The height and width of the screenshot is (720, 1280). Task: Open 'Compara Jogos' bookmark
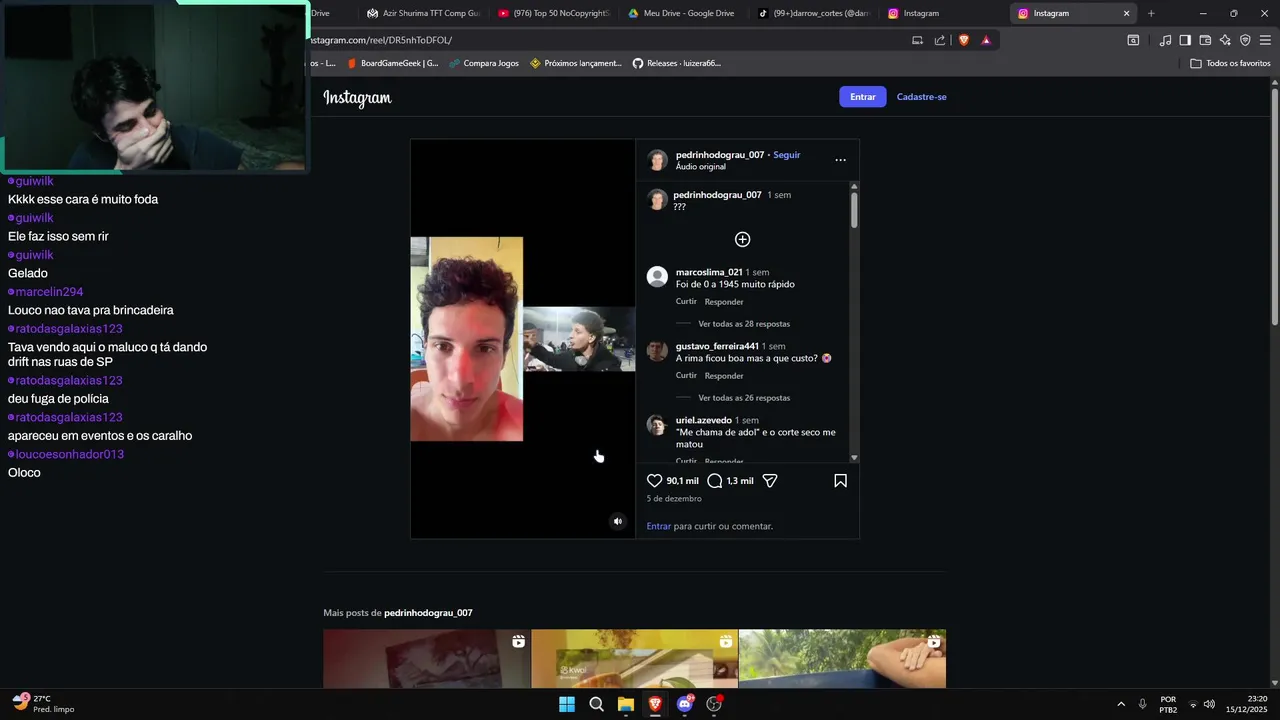[484, 63]
